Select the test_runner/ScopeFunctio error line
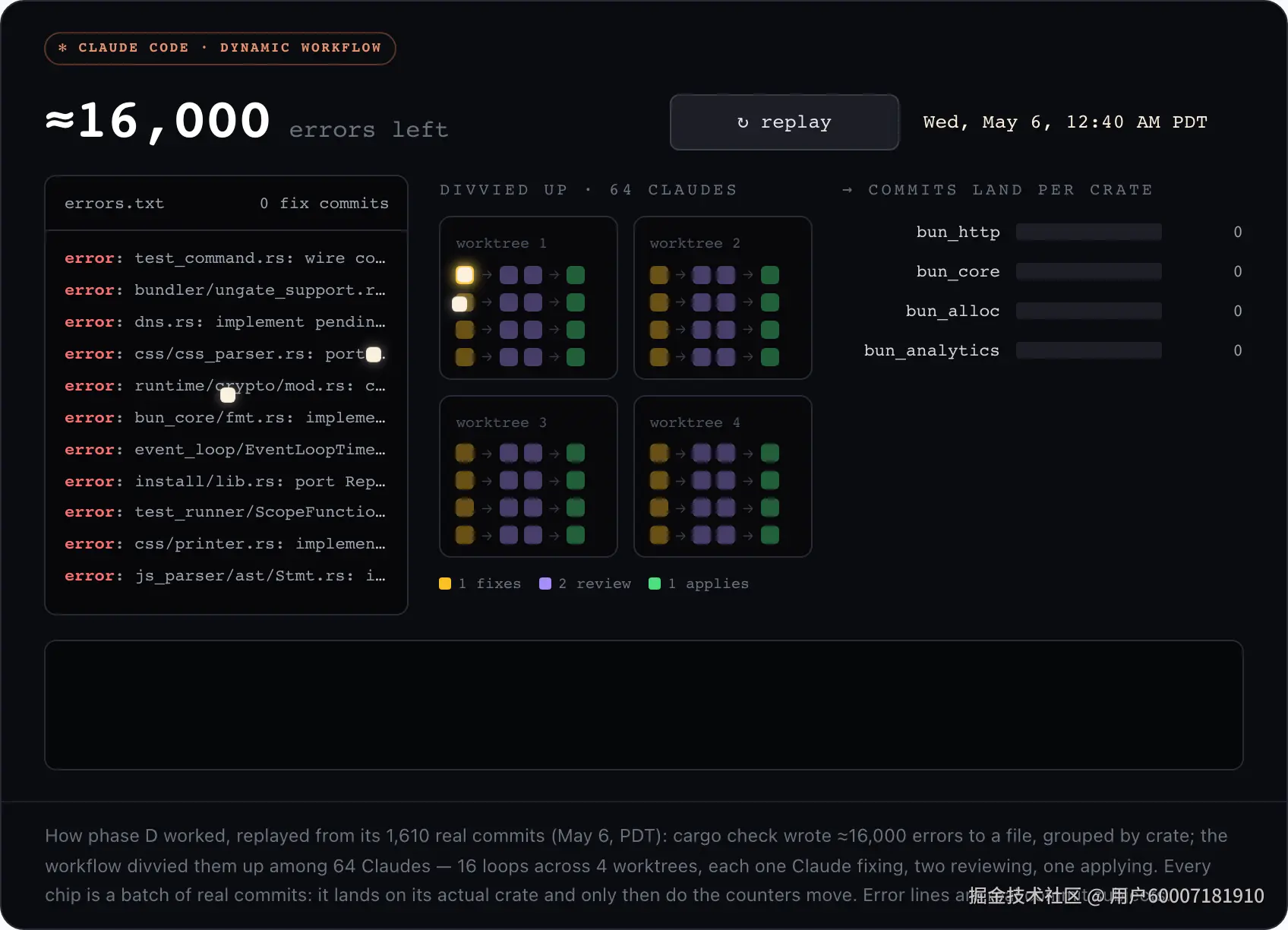 (226, 512)
